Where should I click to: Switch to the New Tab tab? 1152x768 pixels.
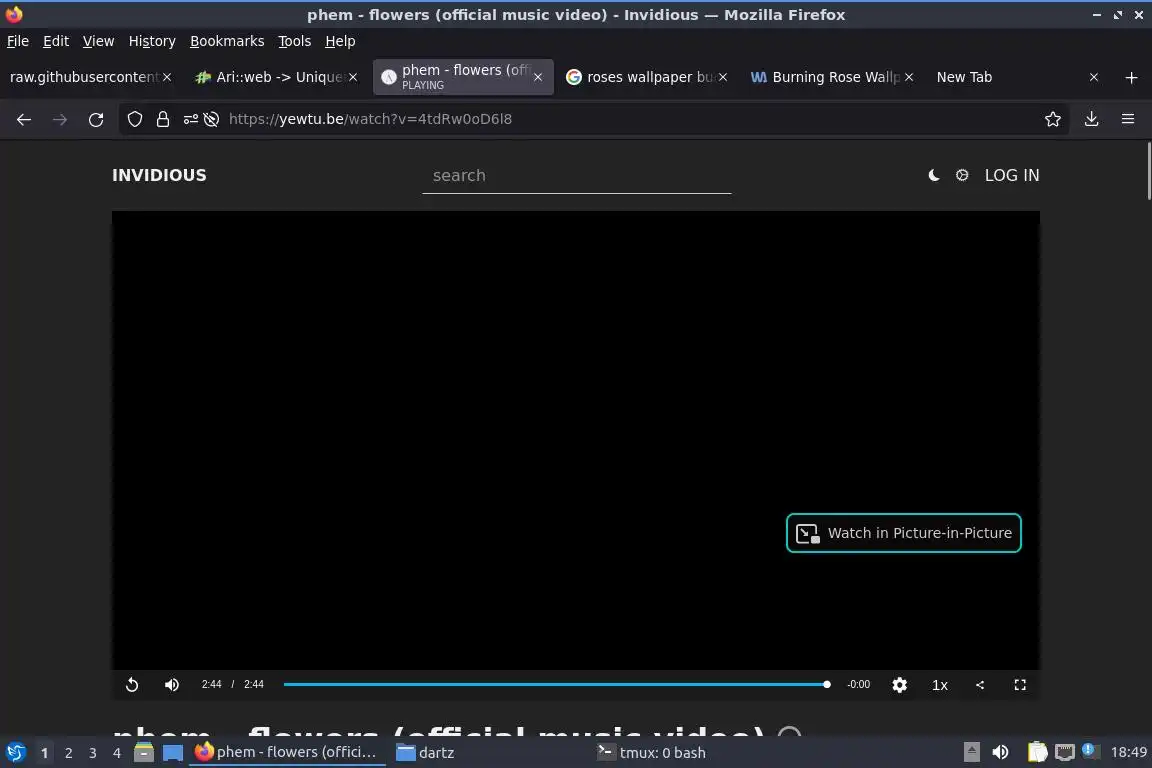tap(964, 77)
